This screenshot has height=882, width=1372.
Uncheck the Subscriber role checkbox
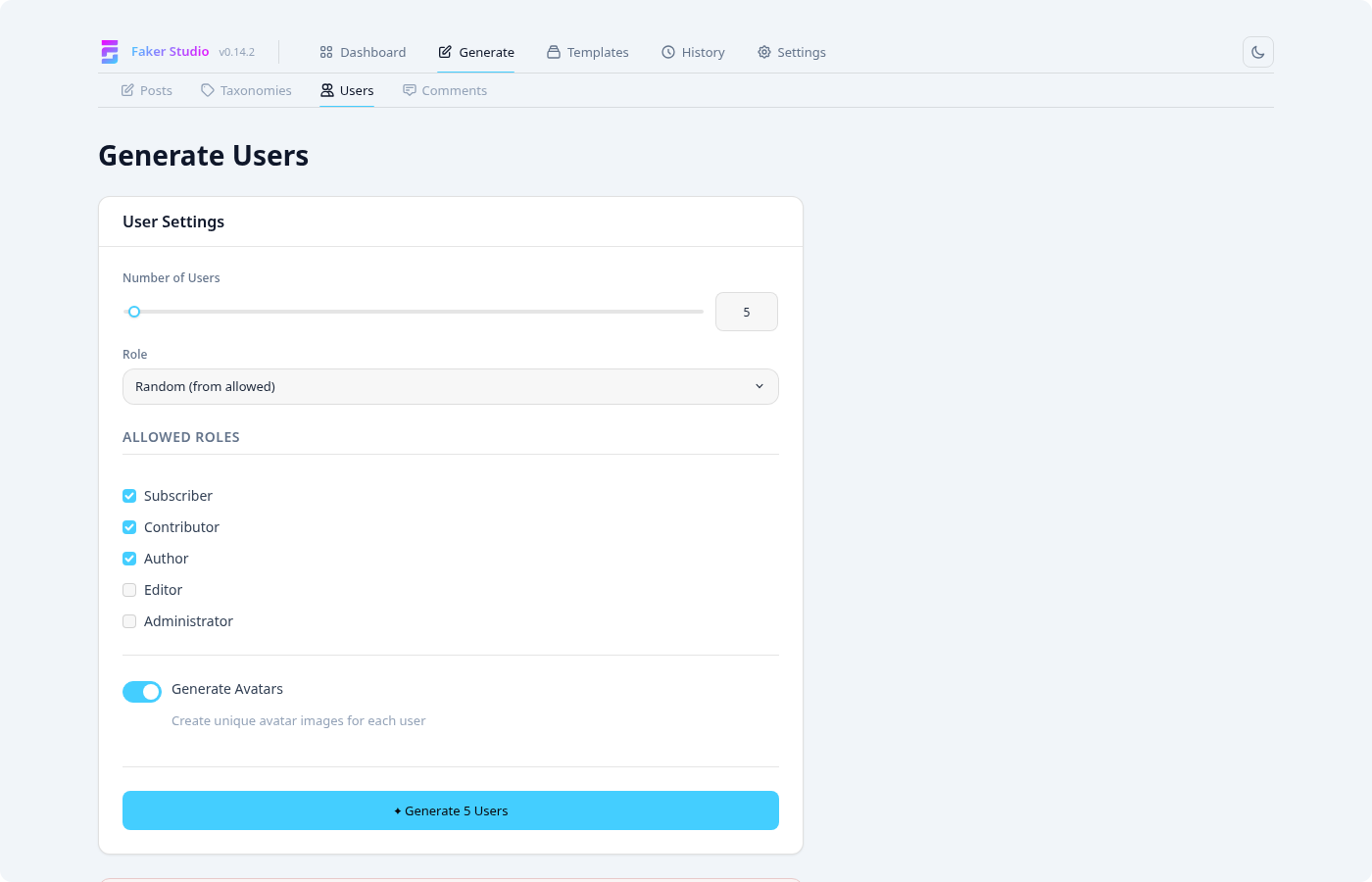129,496
